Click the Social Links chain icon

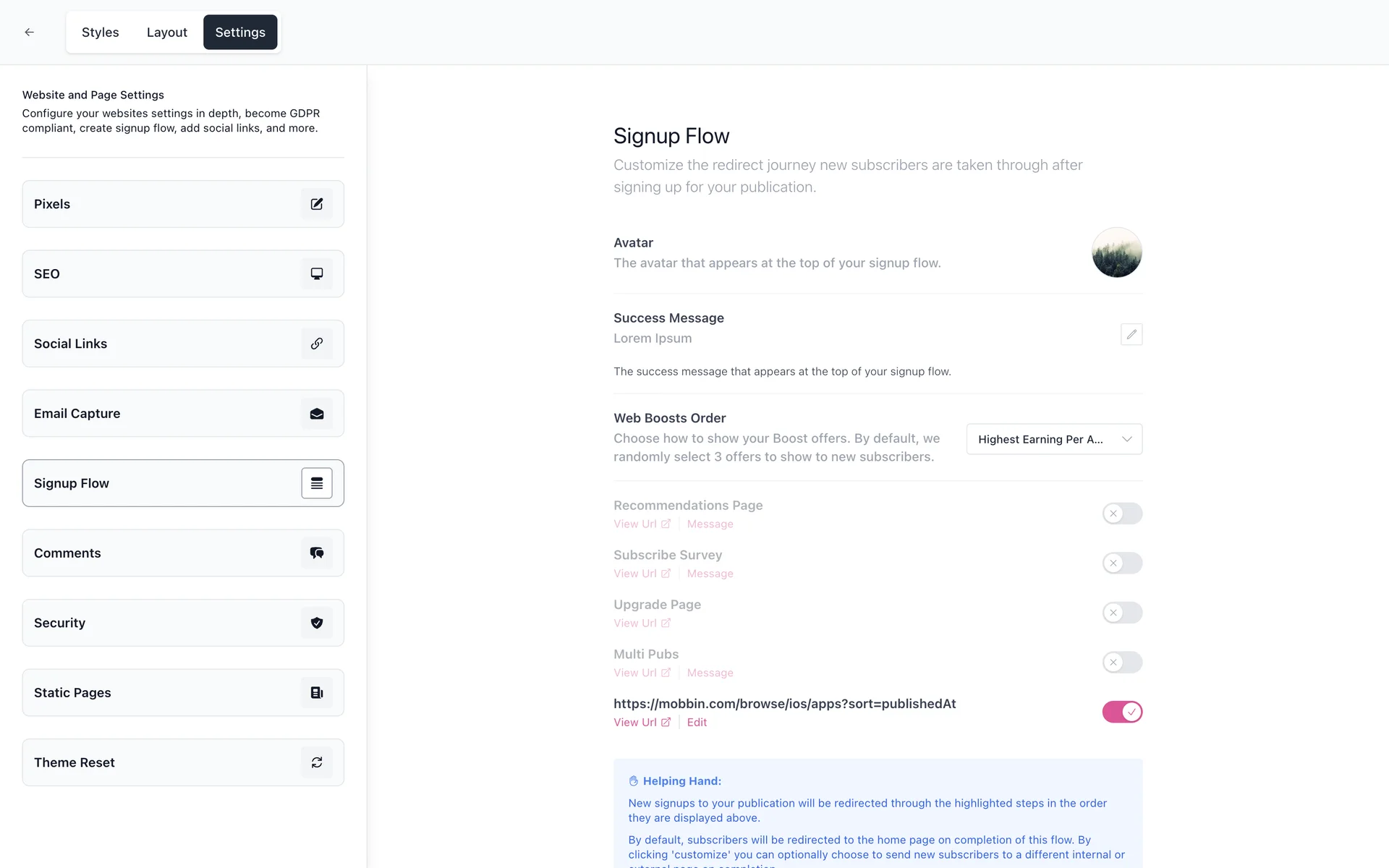pos(317,344)
